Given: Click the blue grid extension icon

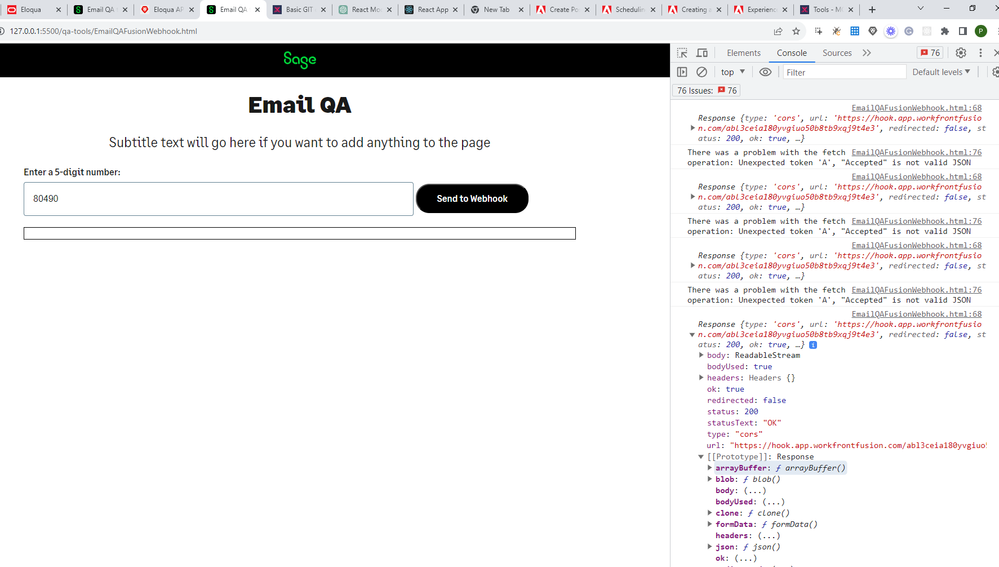Looking at the screenshot, I should tap(855, 31).
